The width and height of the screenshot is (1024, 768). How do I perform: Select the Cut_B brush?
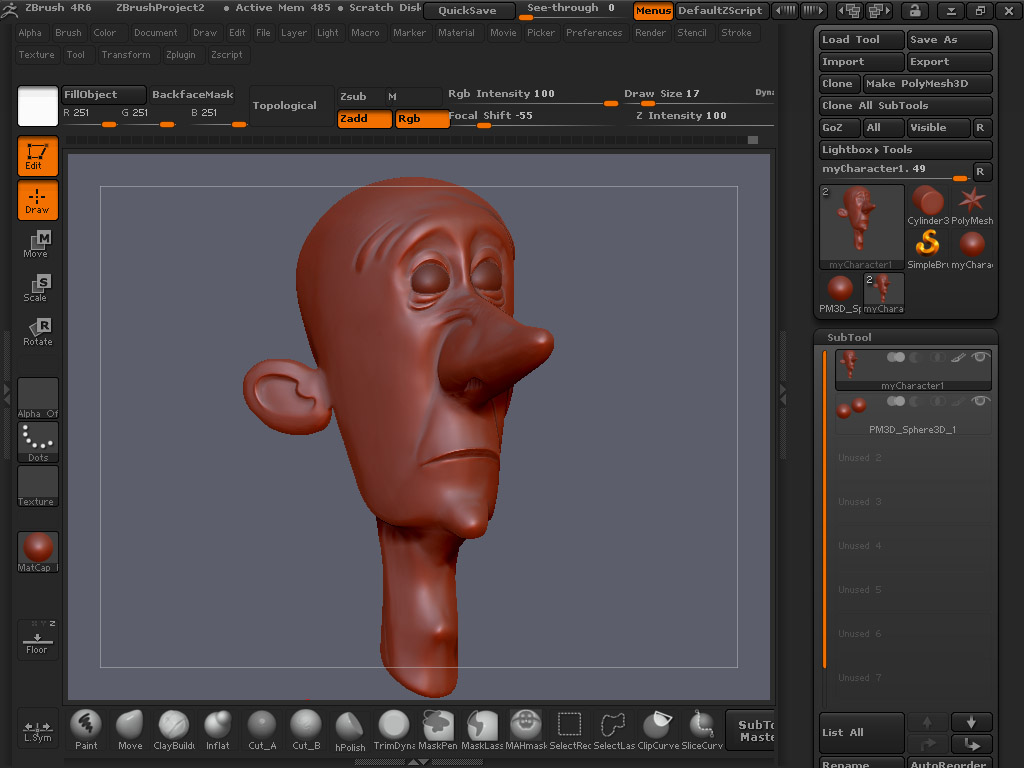tap(306, 729)
